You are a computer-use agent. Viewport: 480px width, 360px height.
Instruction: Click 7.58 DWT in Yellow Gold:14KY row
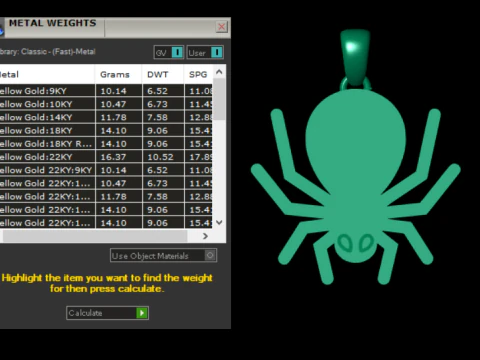click(163, 117)
